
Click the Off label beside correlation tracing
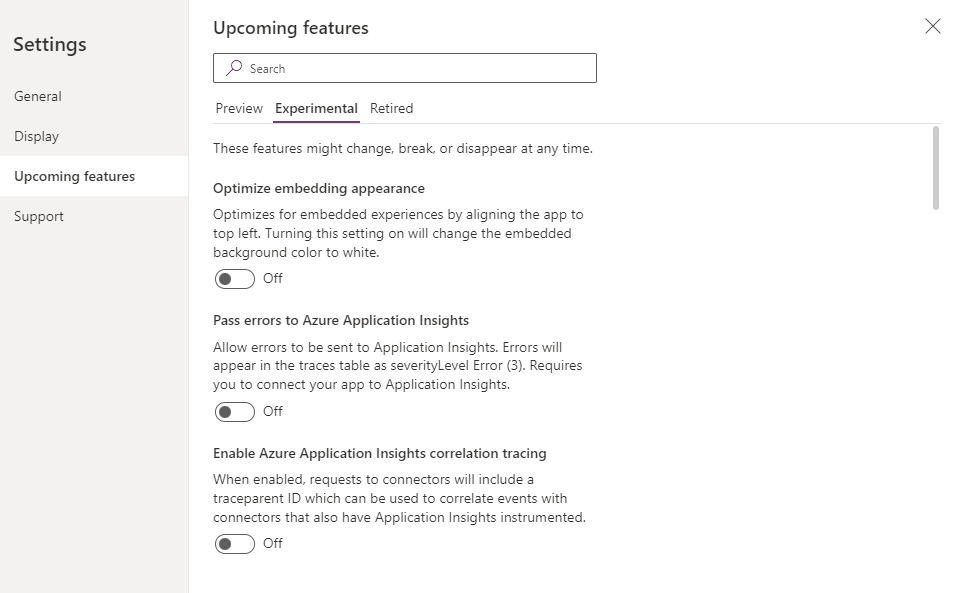point(272,543)
